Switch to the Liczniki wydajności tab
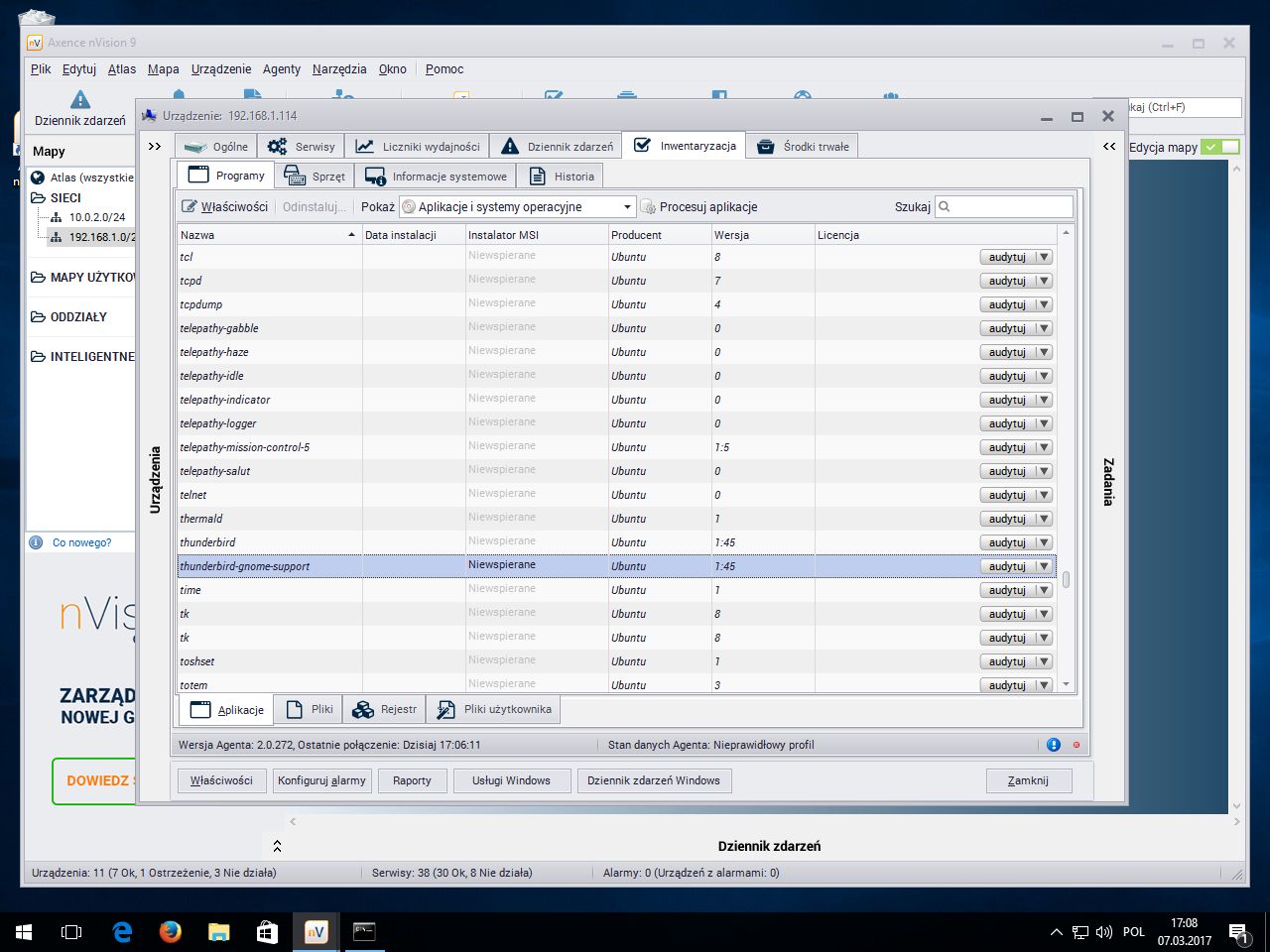Viewport: 1270px width, 952px height. [418, 146]
